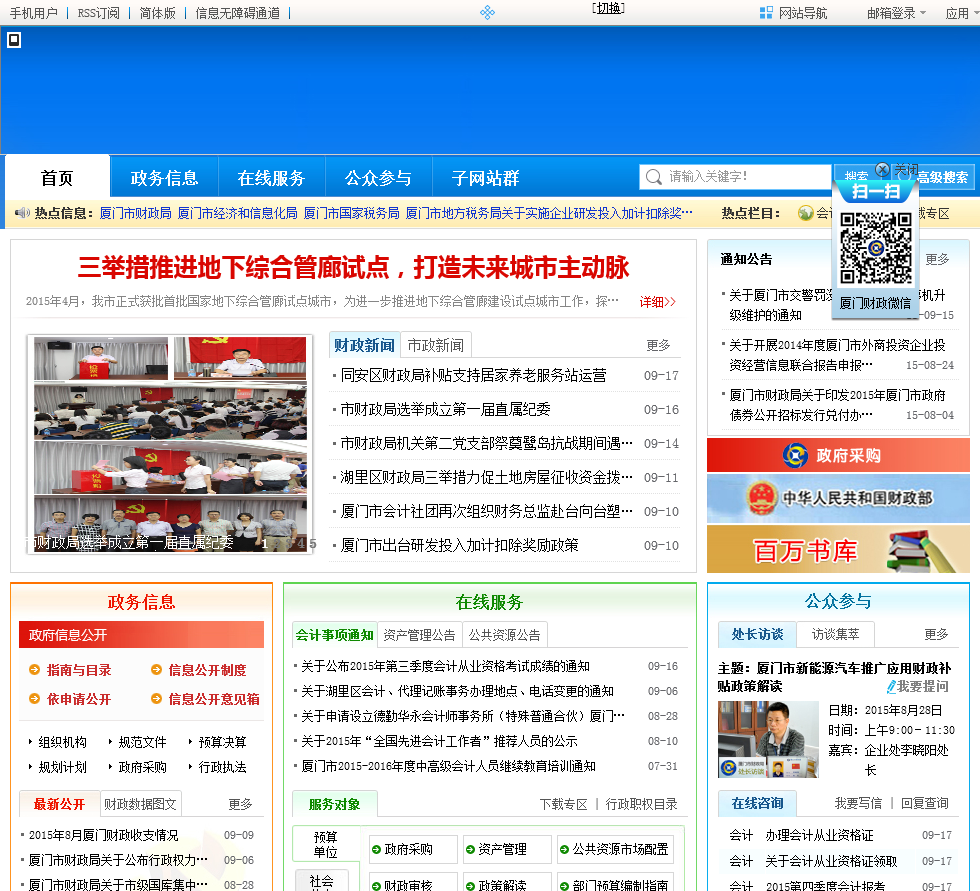Open the 政府采购 banner
This screenshot has height=891, width=980.
click(x=838, y=455)
